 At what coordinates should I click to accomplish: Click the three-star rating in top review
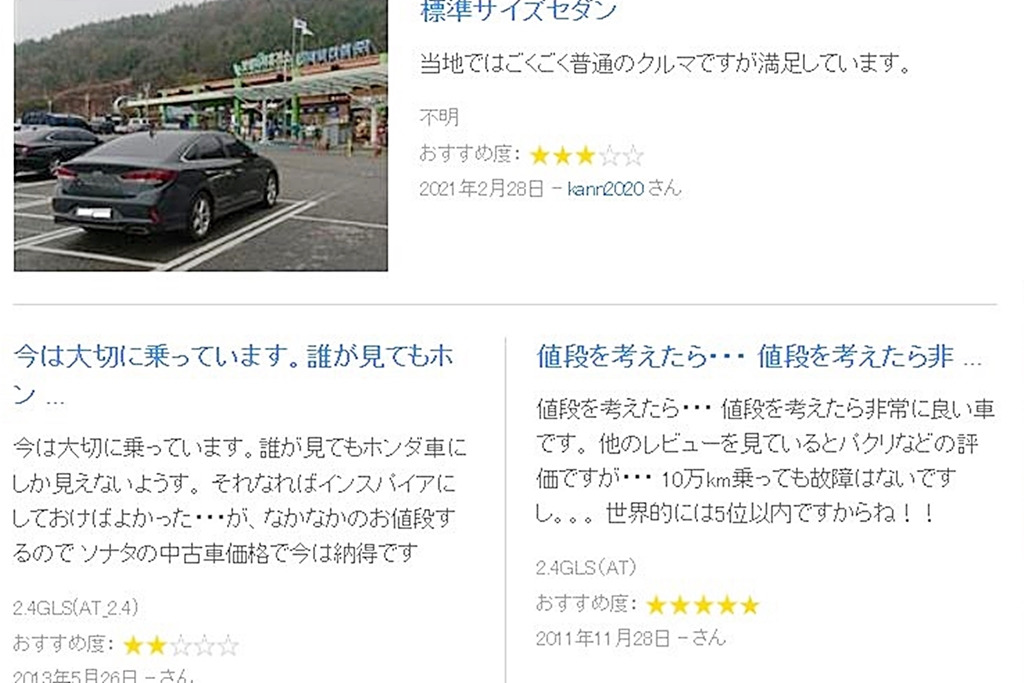pos(586,155)
